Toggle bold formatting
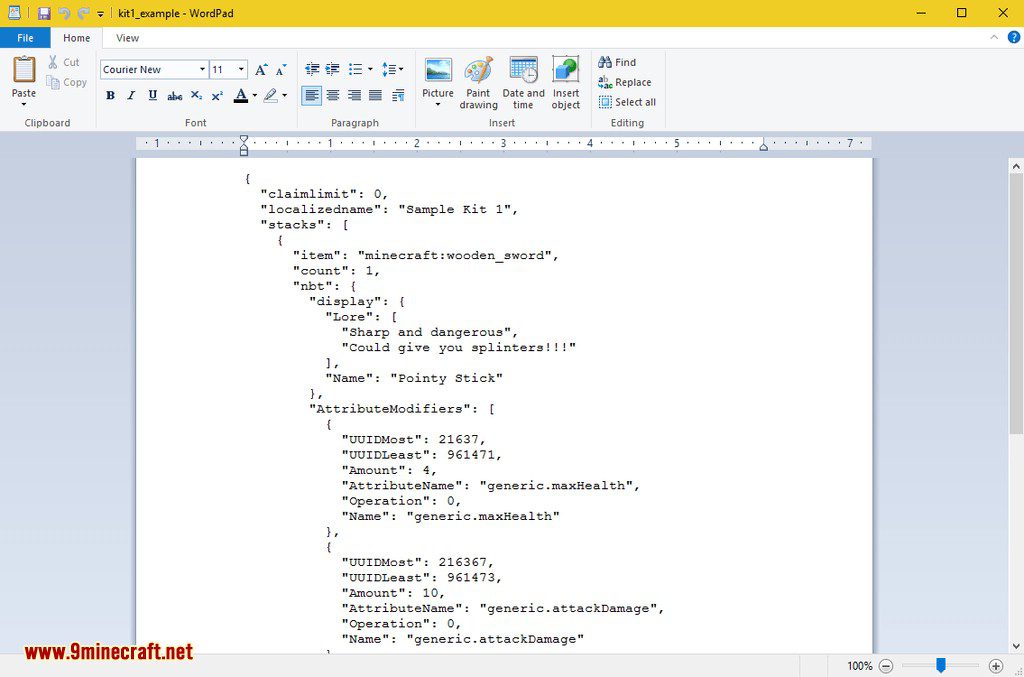Viewport: 1024px width, 677px height. [110, 96]
